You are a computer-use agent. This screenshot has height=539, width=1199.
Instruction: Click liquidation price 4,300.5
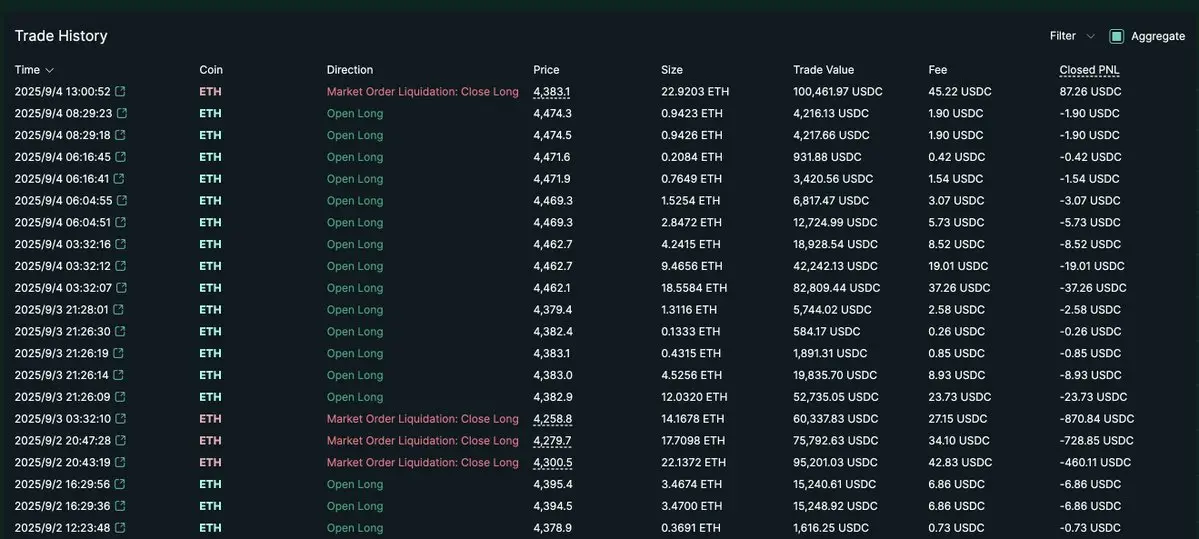pyautogui.click(x=552, y=463)
